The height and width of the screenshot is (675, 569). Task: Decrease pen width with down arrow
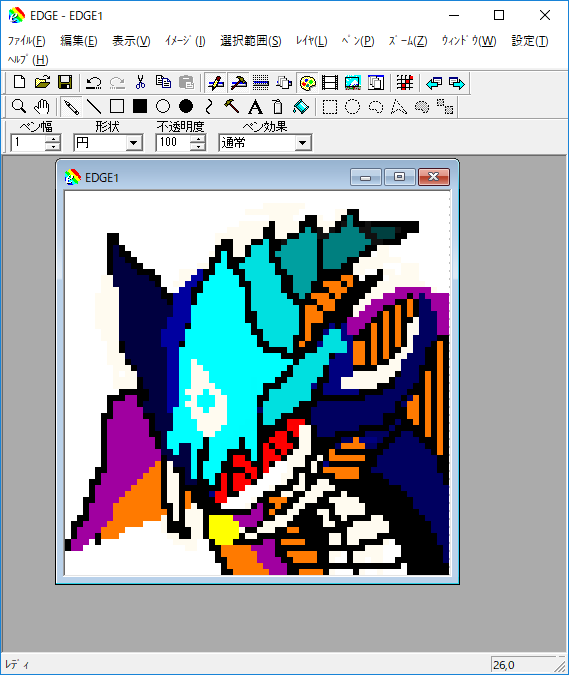(53, 146)
